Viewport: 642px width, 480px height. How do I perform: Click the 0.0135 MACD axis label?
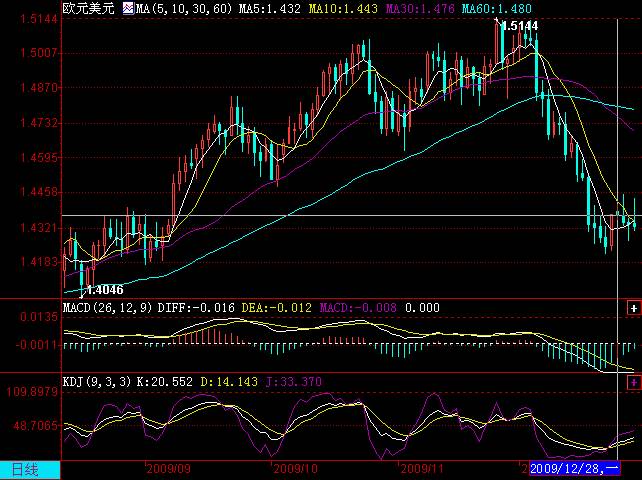tap(39, 317)
